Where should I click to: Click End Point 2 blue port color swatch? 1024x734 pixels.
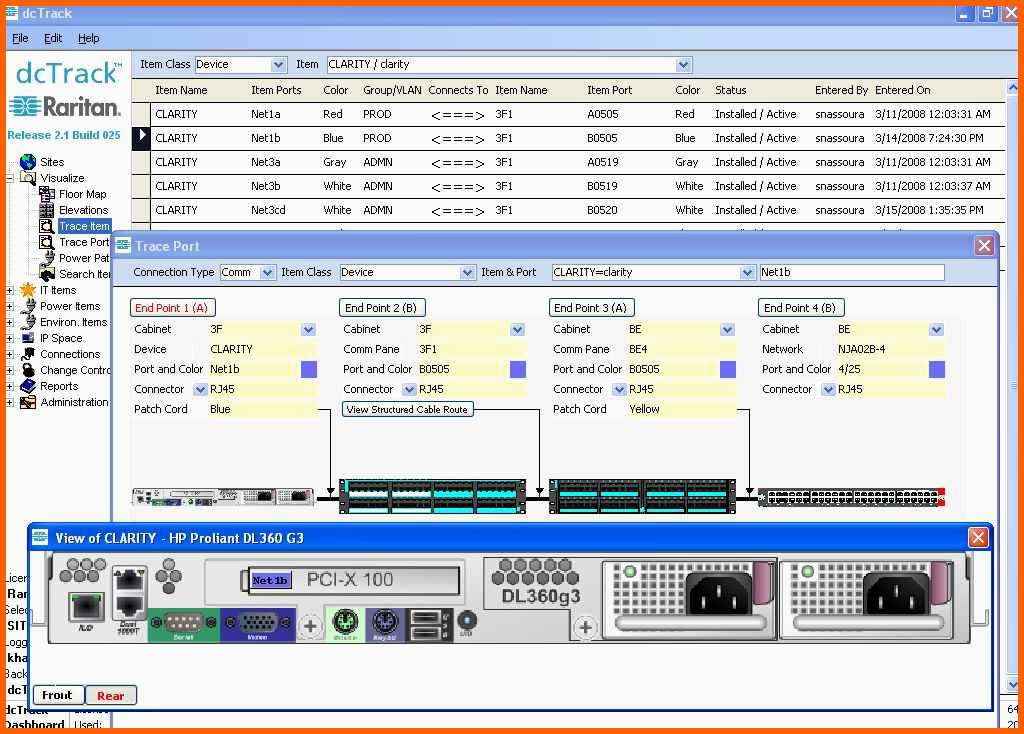(518, 369)
